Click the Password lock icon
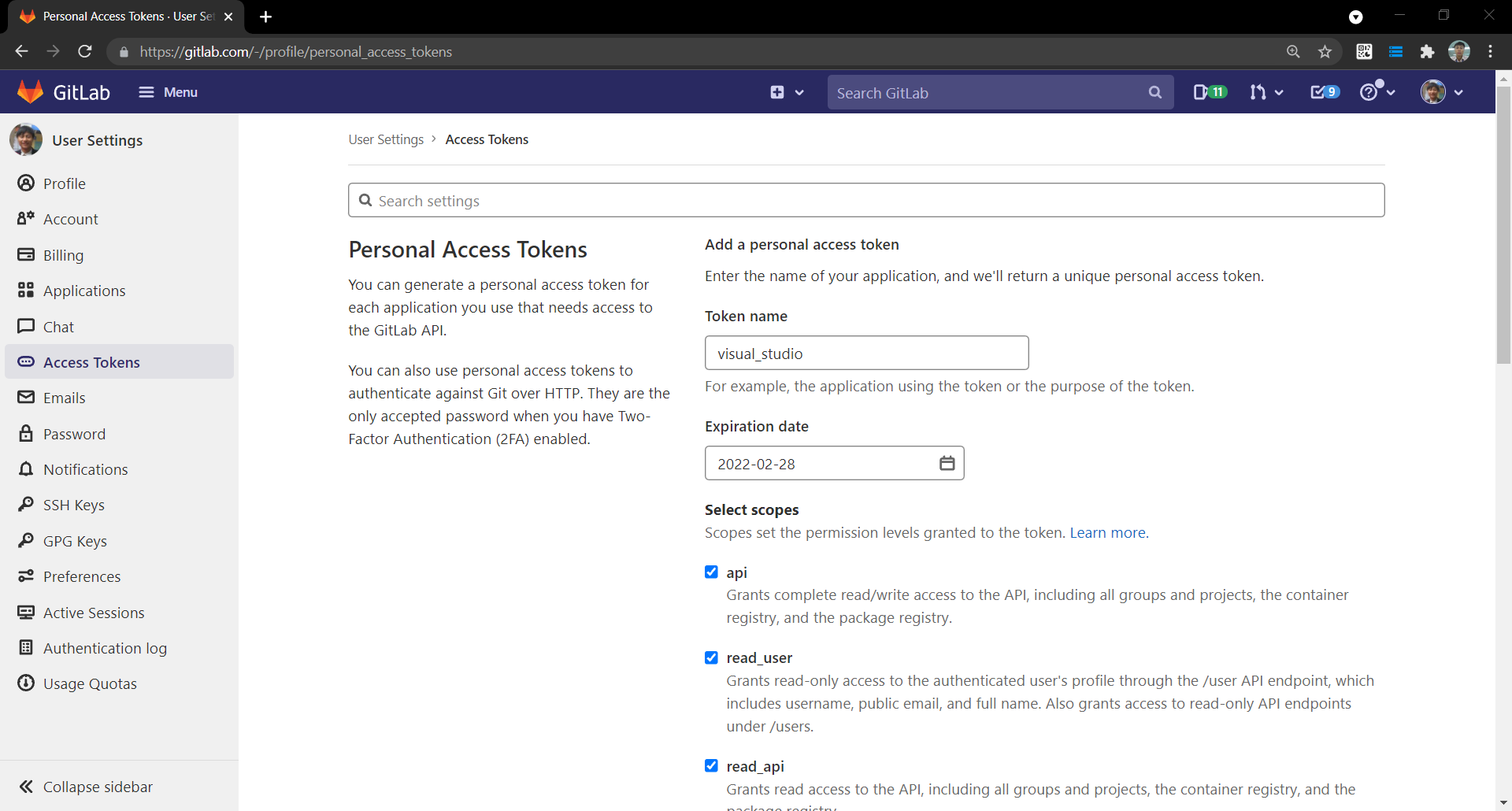This screenshot has height=811, width=1512. point(26,433)
